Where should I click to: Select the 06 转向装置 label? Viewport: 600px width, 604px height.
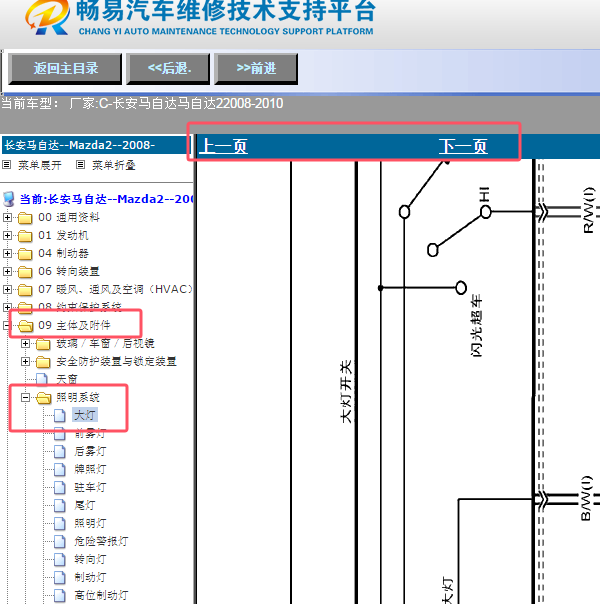(x=69, y=271)
